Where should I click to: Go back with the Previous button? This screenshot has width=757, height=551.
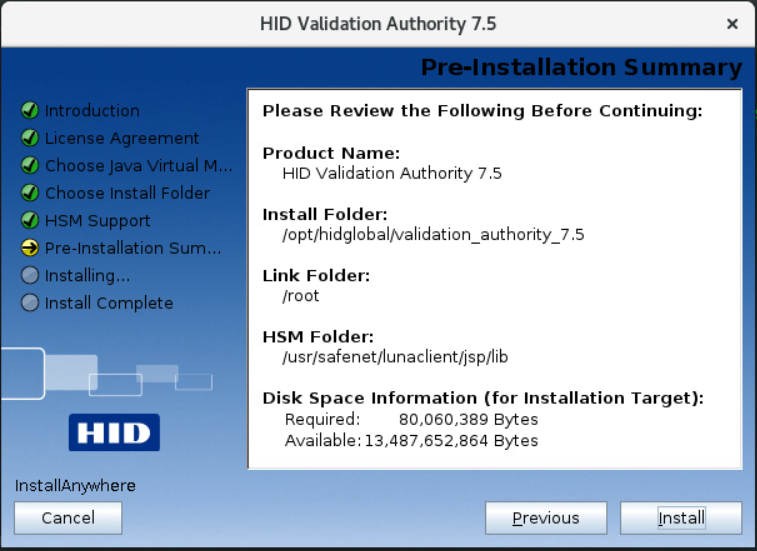tap(545, 518)
